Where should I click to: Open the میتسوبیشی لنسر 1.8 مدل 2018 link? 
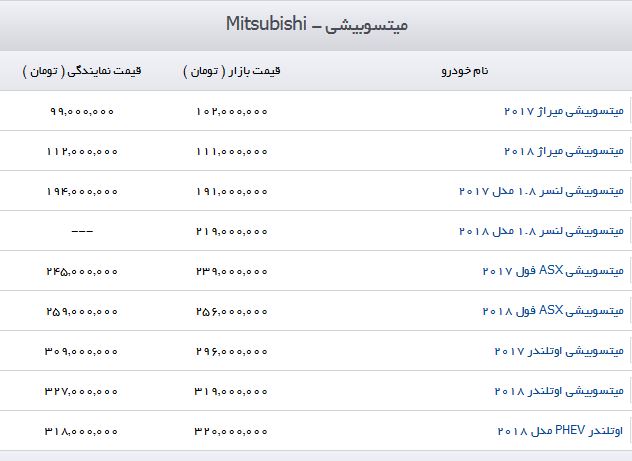[541, 231]
